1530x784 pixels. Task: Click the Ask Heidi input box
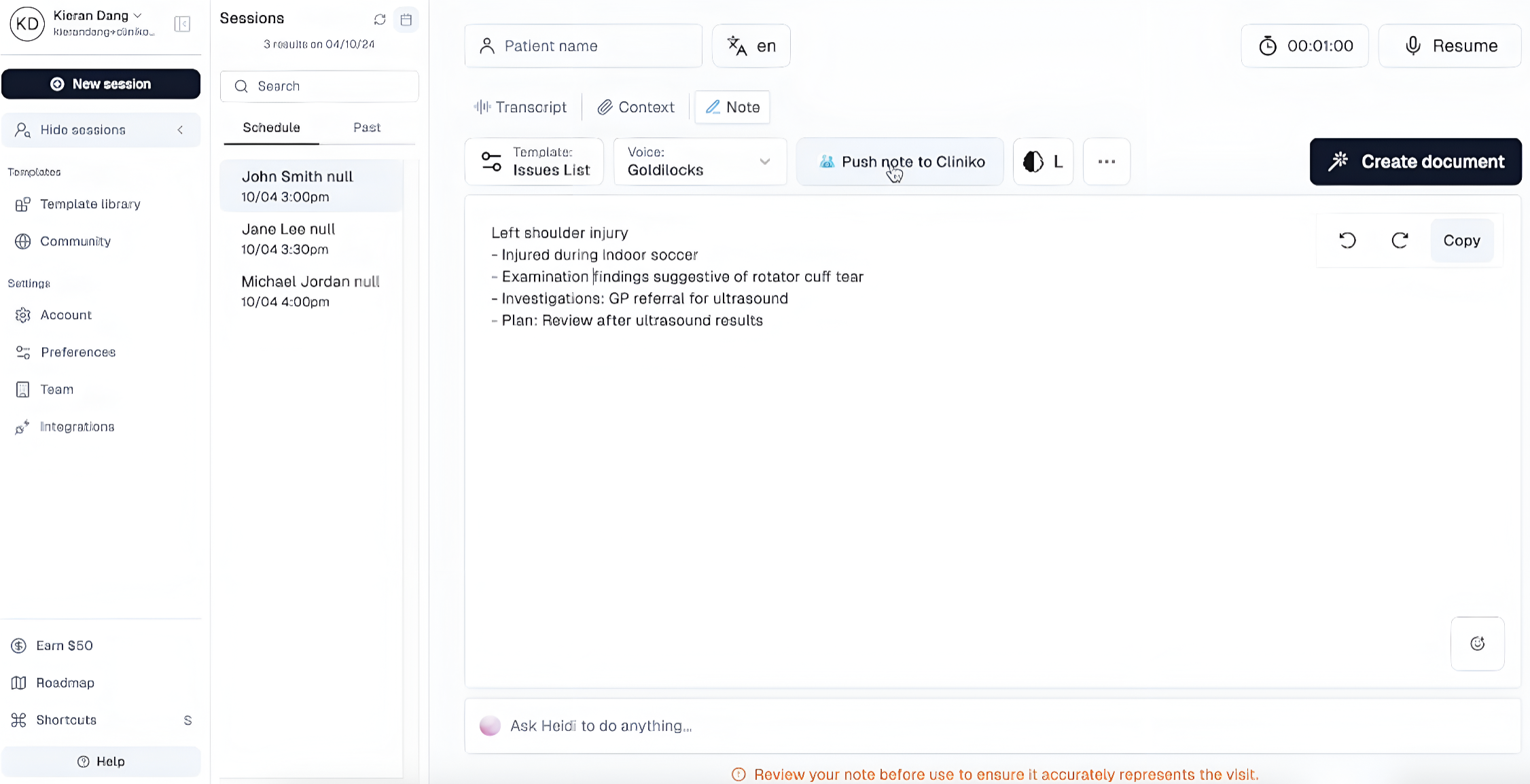[x=992, y=726]
